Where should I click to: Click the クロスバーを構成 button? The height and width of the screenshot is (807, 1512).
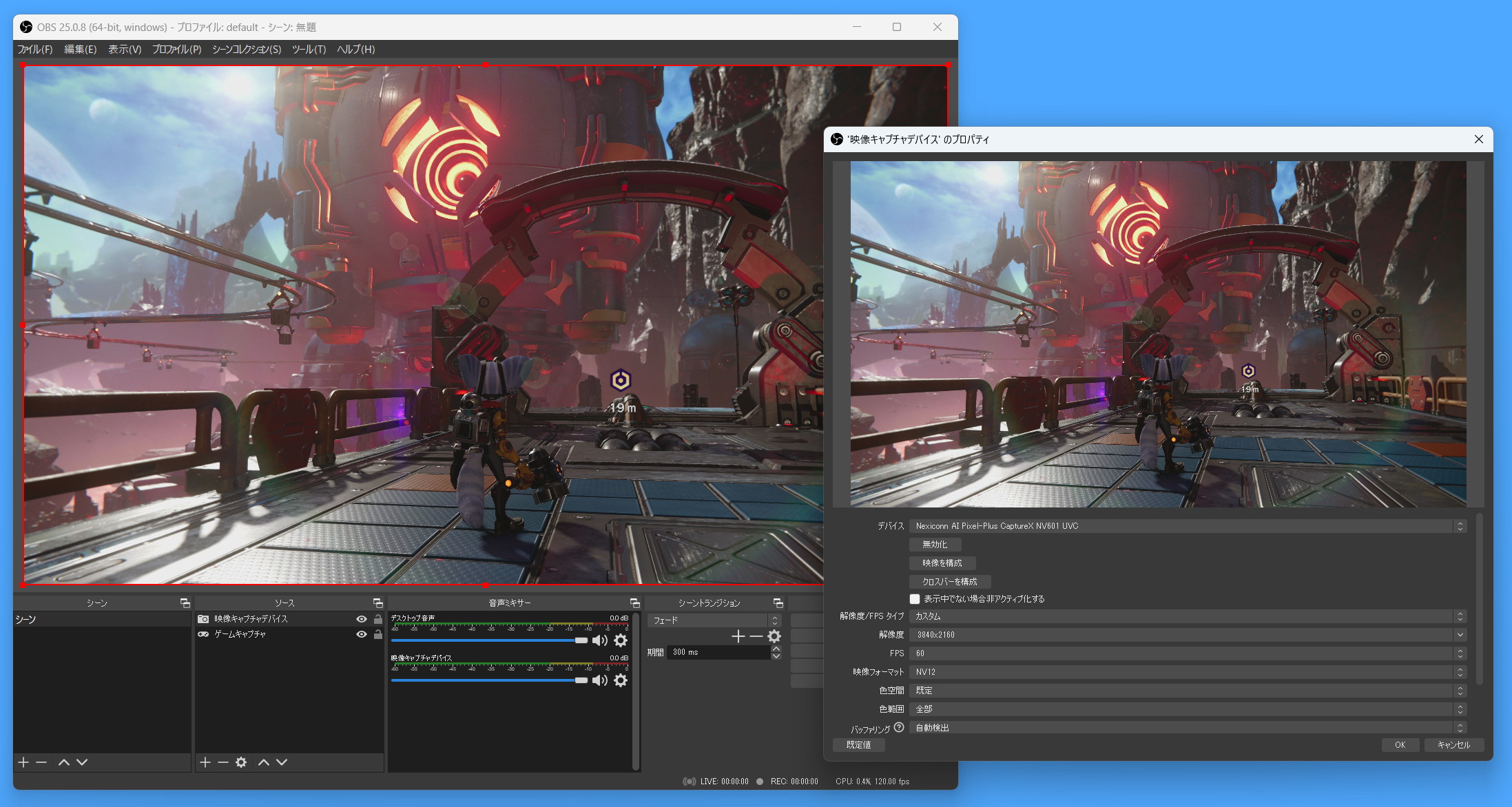coord(949,582)
